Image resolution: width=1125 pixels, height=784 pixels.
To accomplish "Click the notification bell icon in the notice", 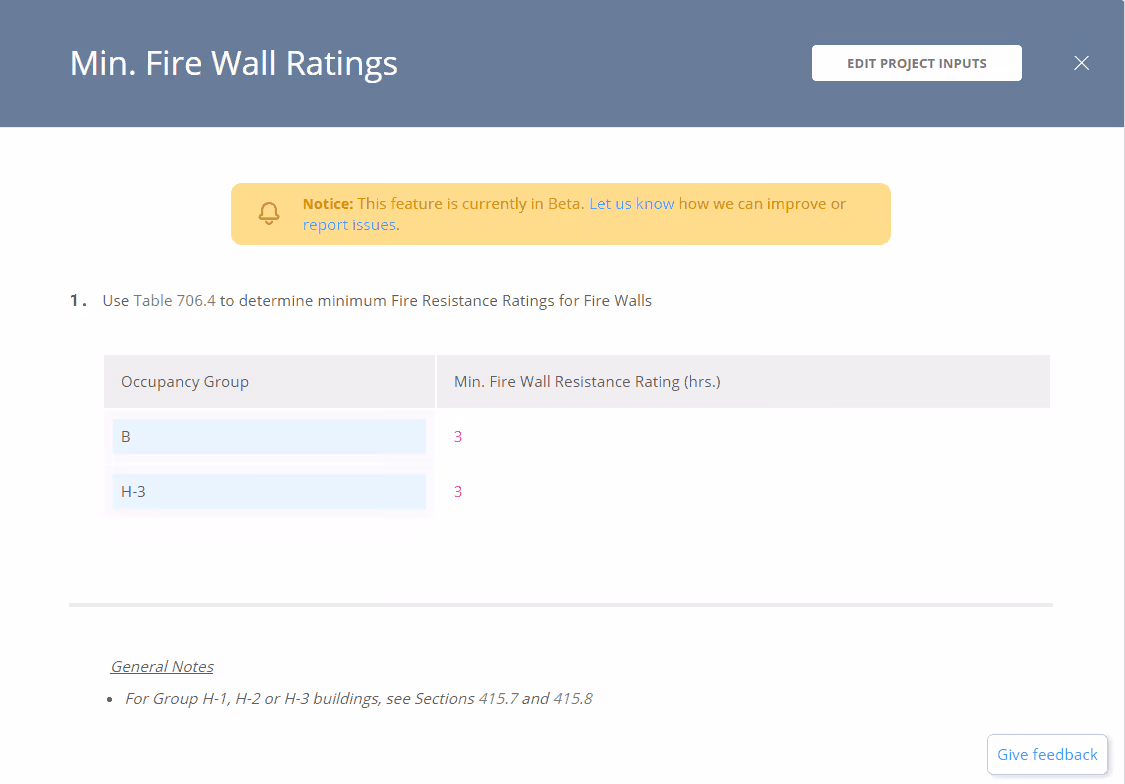I will (269, 213).
